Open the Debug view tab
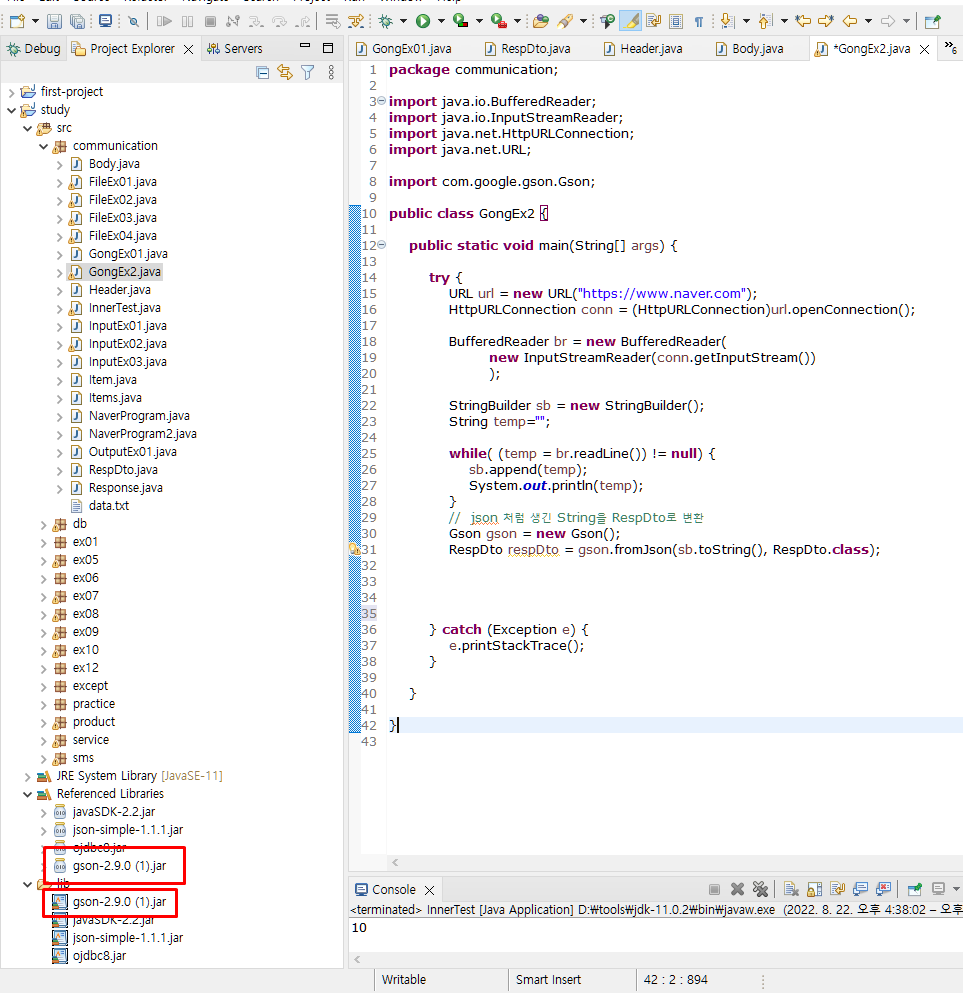Image resolution: width=963 pixels, height=993 pixels. (34, 49)
